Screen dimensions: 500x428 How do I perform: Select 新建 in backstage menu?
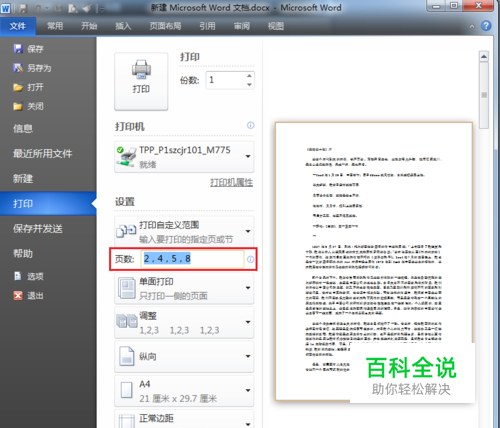[x=23, y=179]
